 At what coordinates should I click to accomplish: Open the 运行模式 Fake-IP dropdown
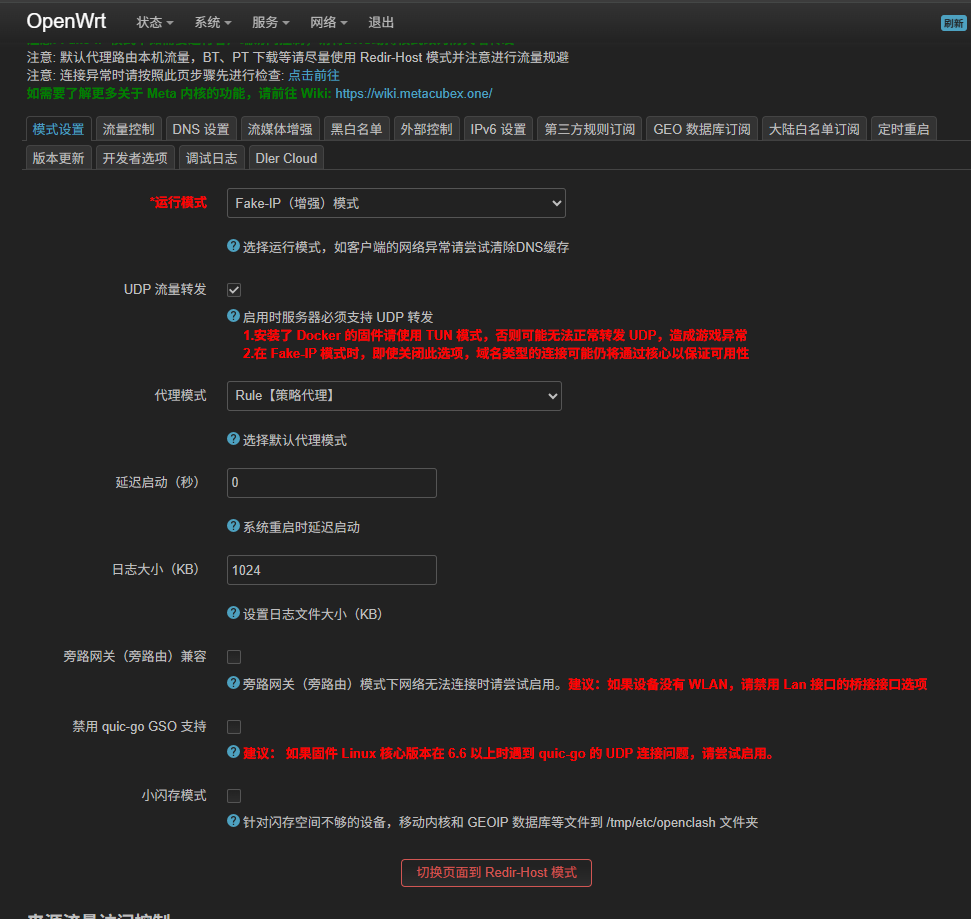396,203
